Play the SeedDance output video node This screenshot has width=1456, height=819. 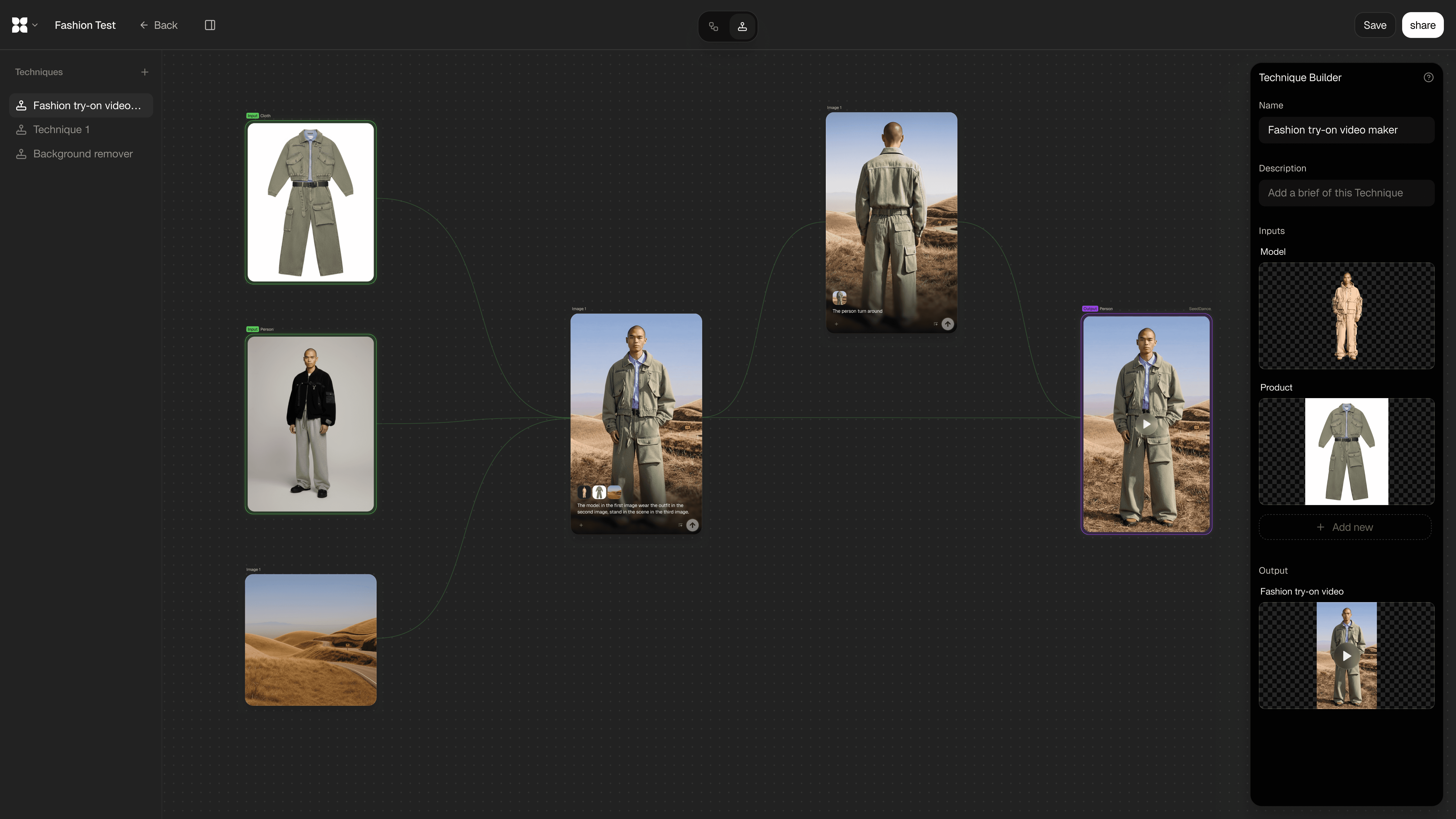[1146, 424]
